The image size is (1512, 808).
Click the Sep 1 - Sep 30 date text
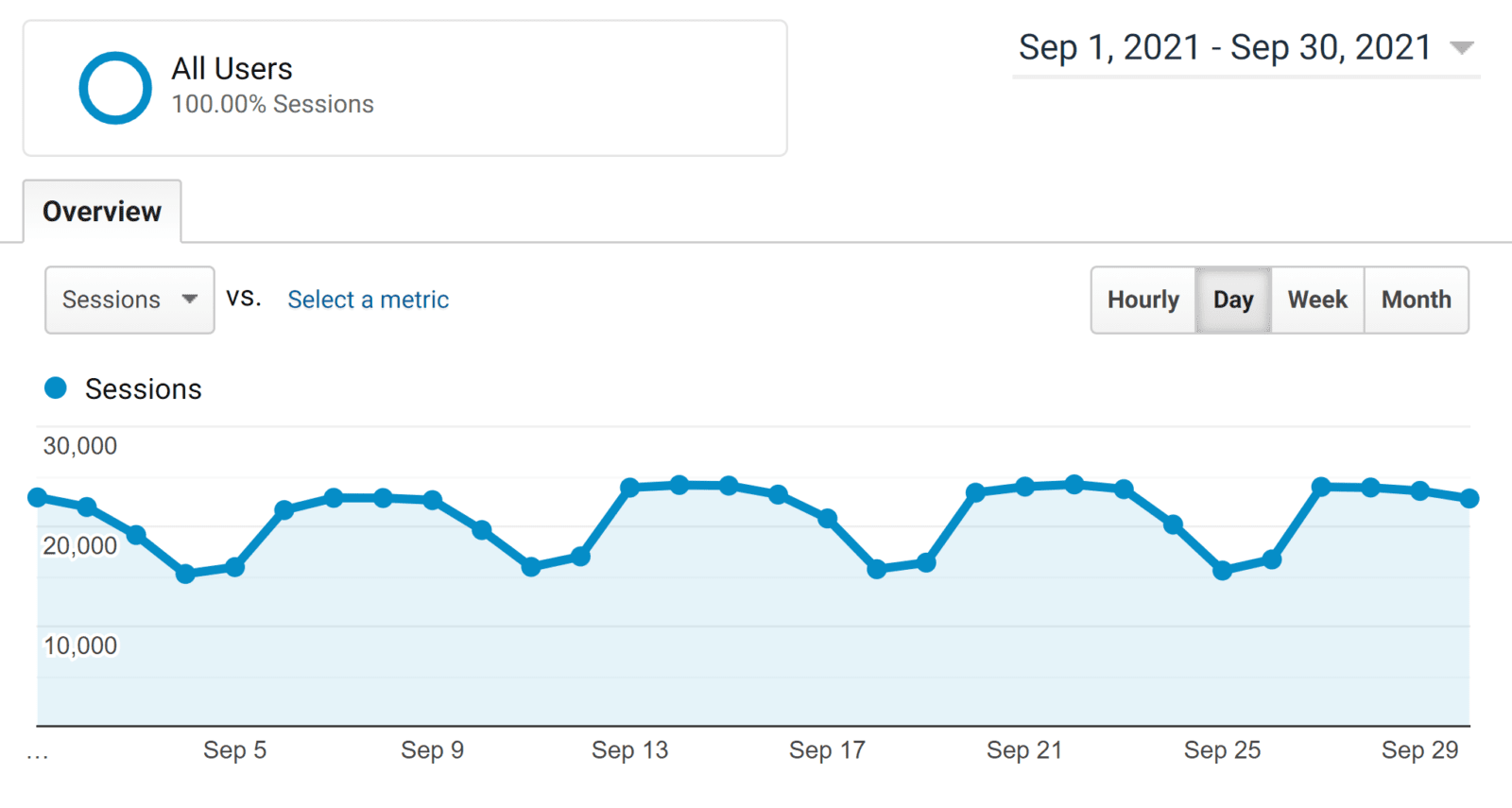pyautogui.click(x=1224, y=47)
